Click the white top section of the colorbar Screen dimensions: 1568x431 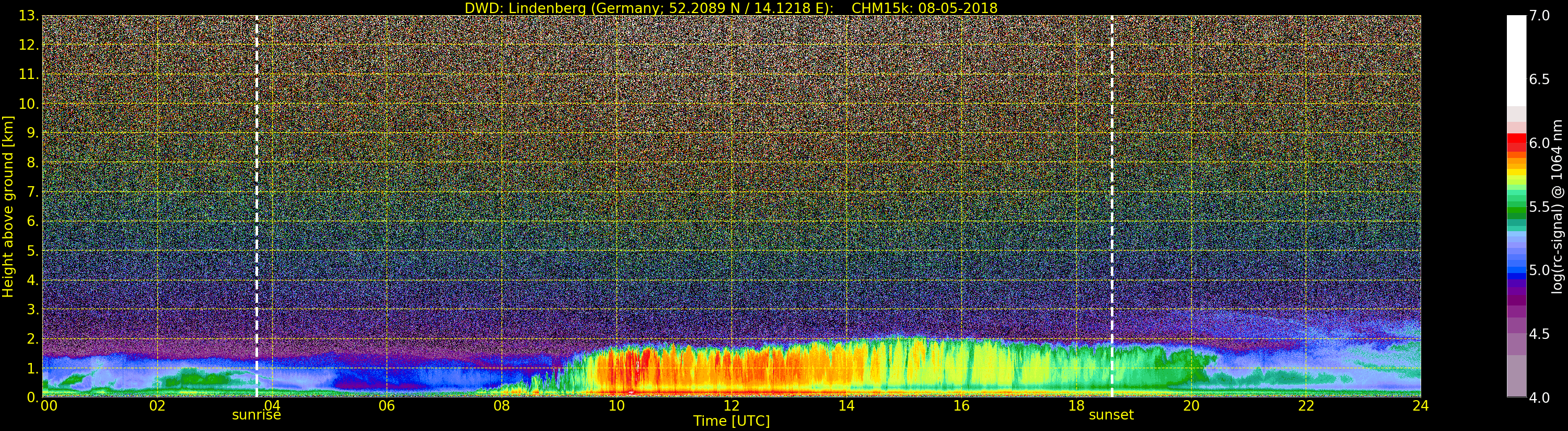pyautogui.click(x=1516, y=61)
